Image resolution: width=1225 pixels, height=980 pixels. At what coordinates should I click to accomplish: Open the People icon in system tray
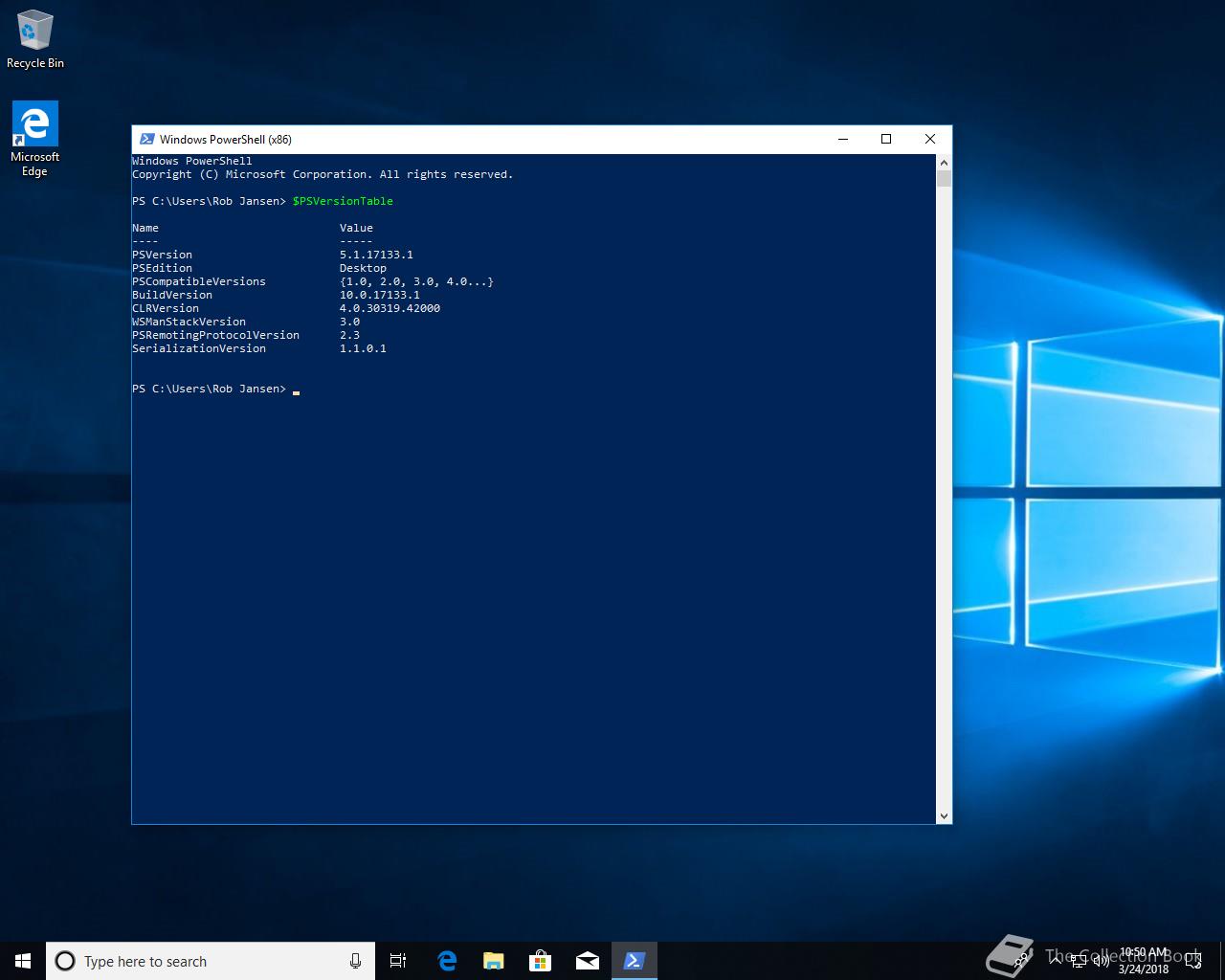1022,961
